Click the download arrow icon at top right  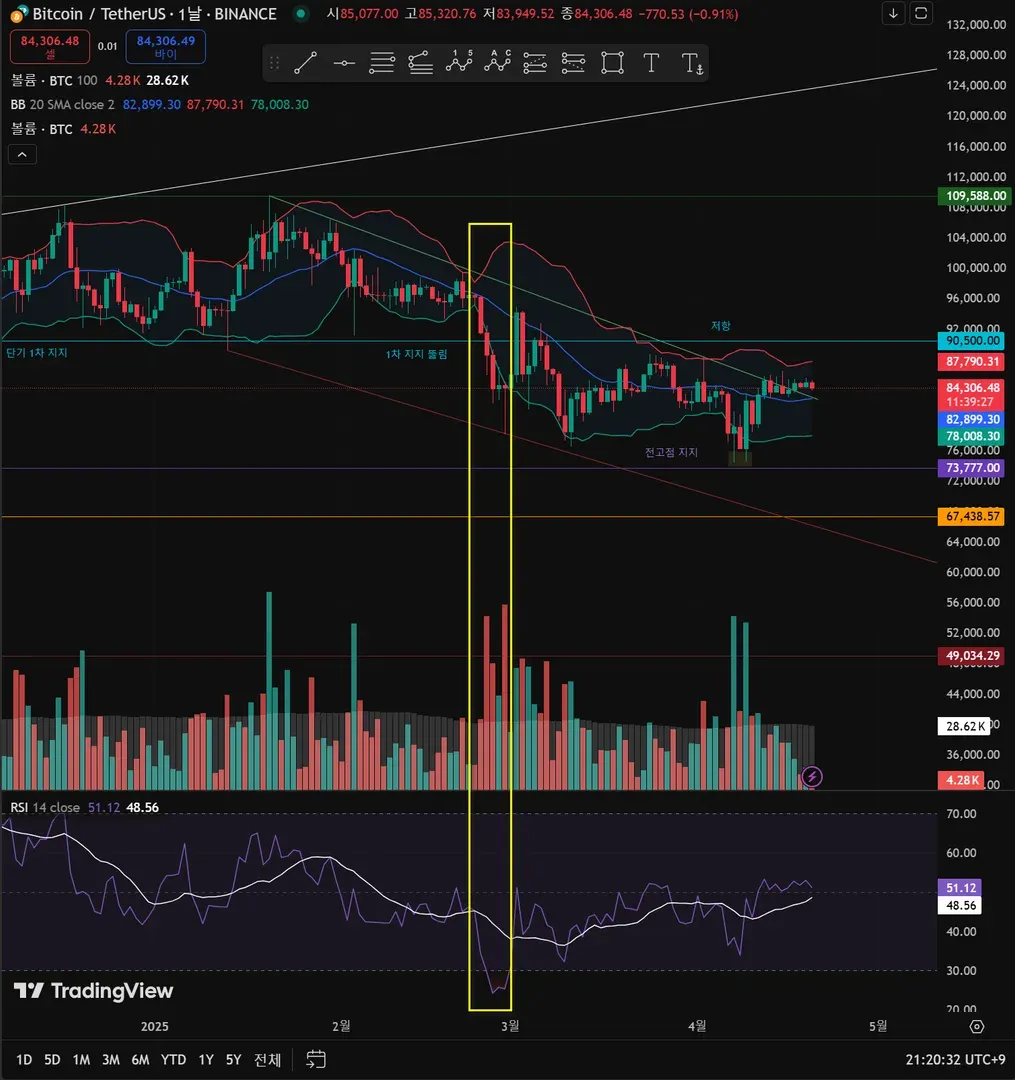[x=893, y=13]
